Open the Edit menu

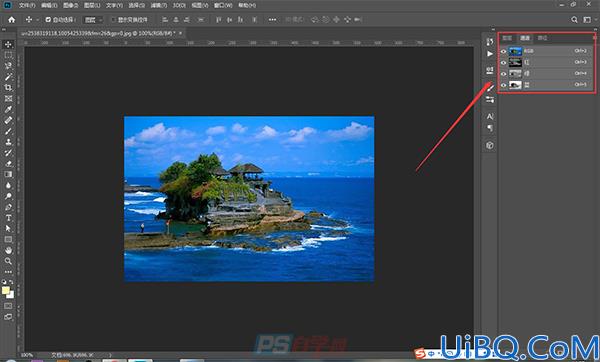49,5
